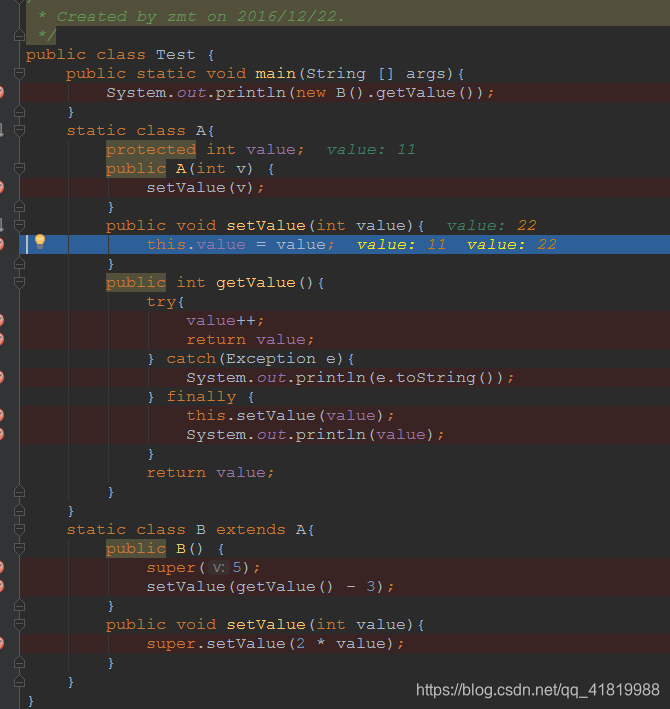Click the yellow lightbulb intention icon
670x709 pixels.
click(40, 241)
